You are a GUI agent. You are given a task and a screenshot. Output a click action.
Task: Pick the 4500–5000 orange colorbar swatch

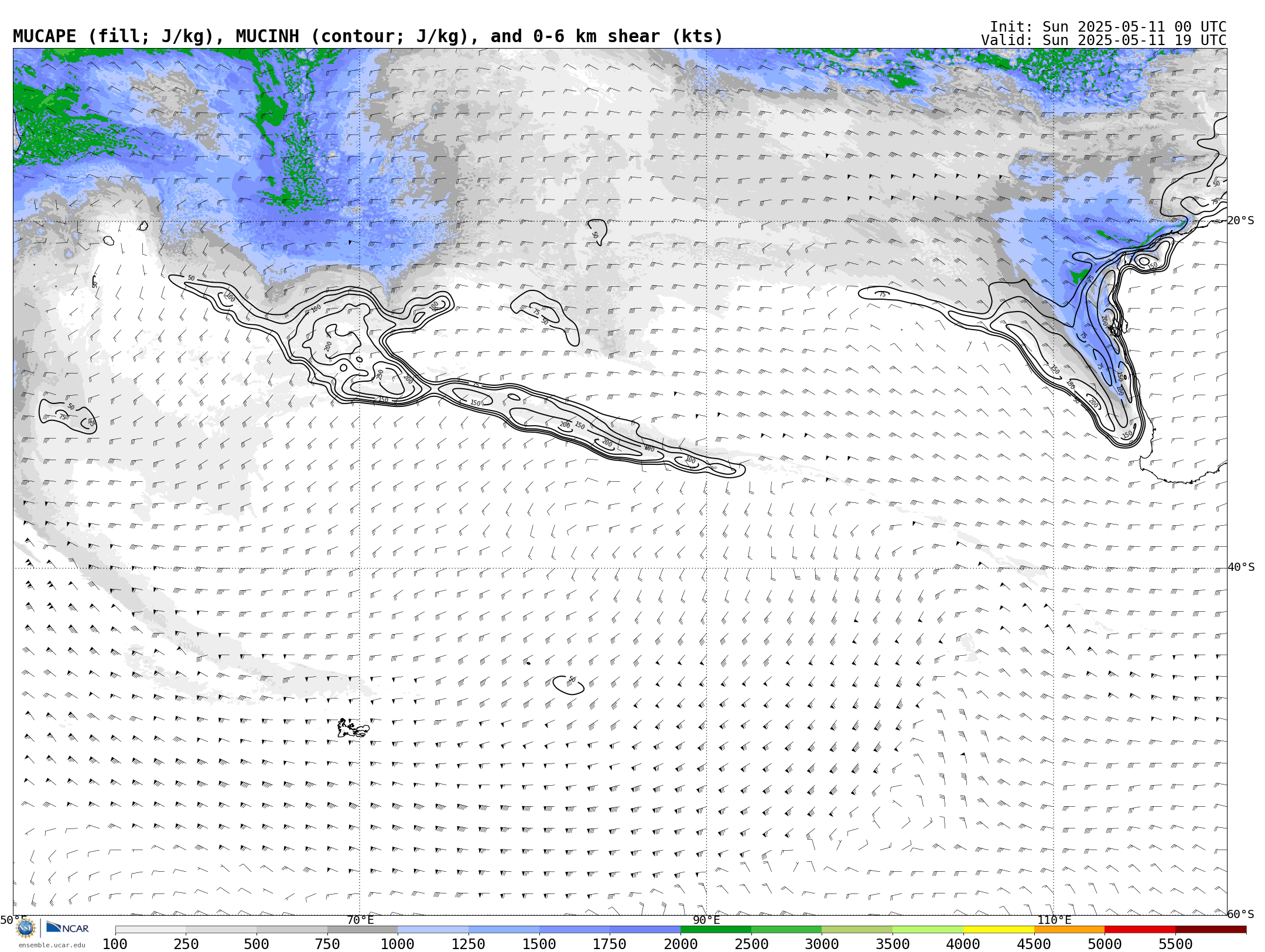(1069, 929)
